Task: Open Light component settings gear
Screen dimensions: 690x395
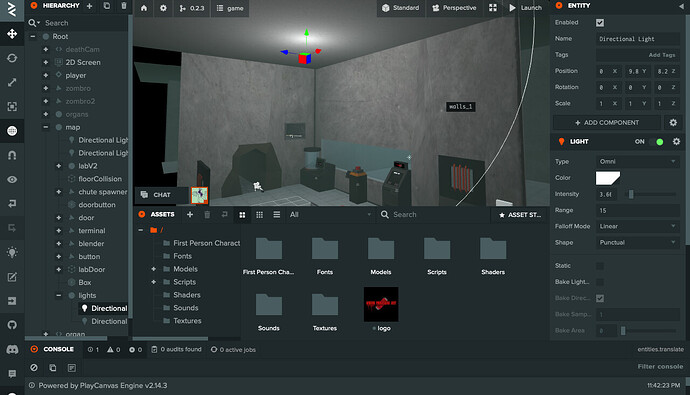Action: tap(676, 142)
